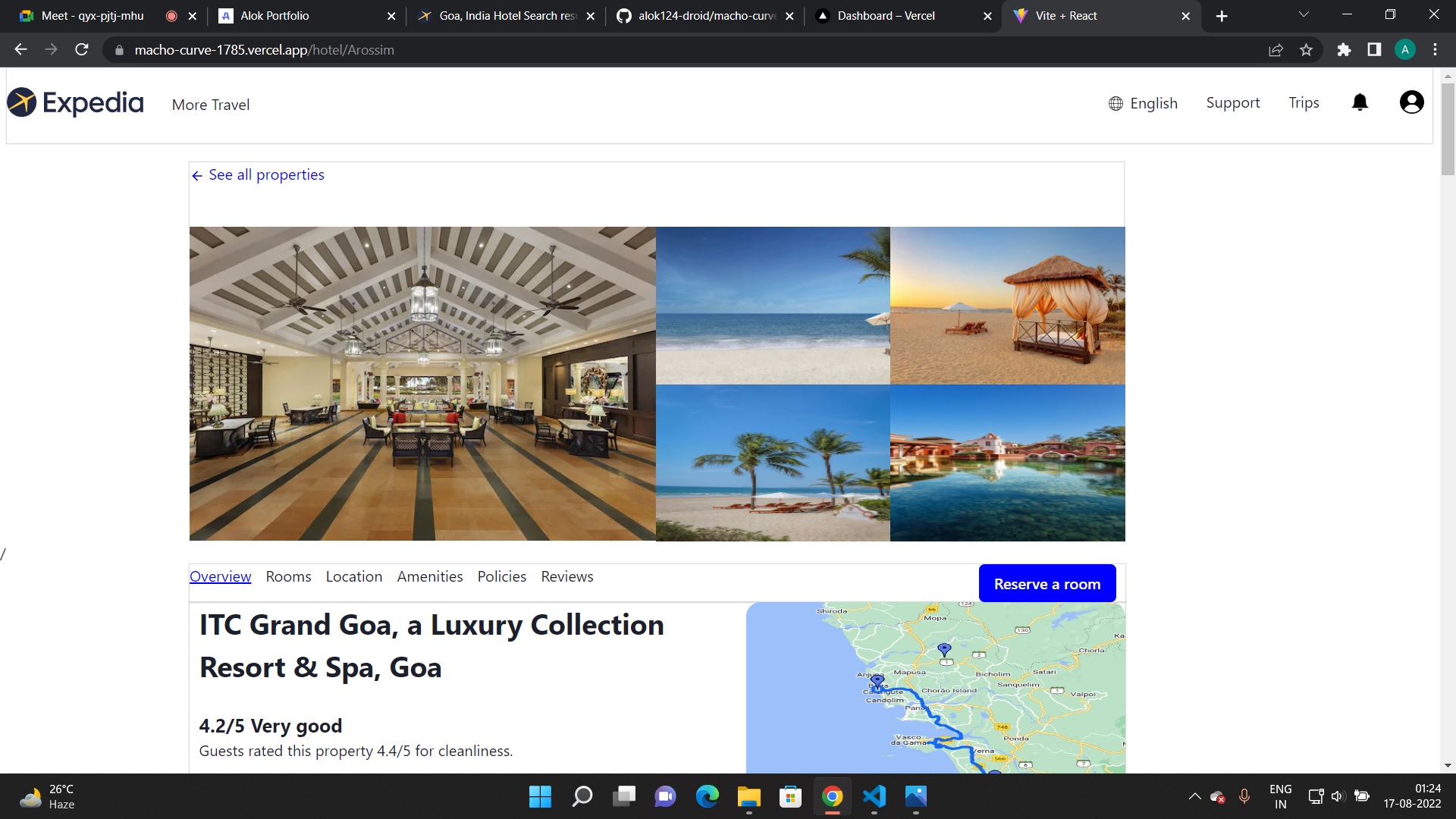Open the notifications bell
The width and height of the screenshot is (1456, 819).
tap(1360, 102)
